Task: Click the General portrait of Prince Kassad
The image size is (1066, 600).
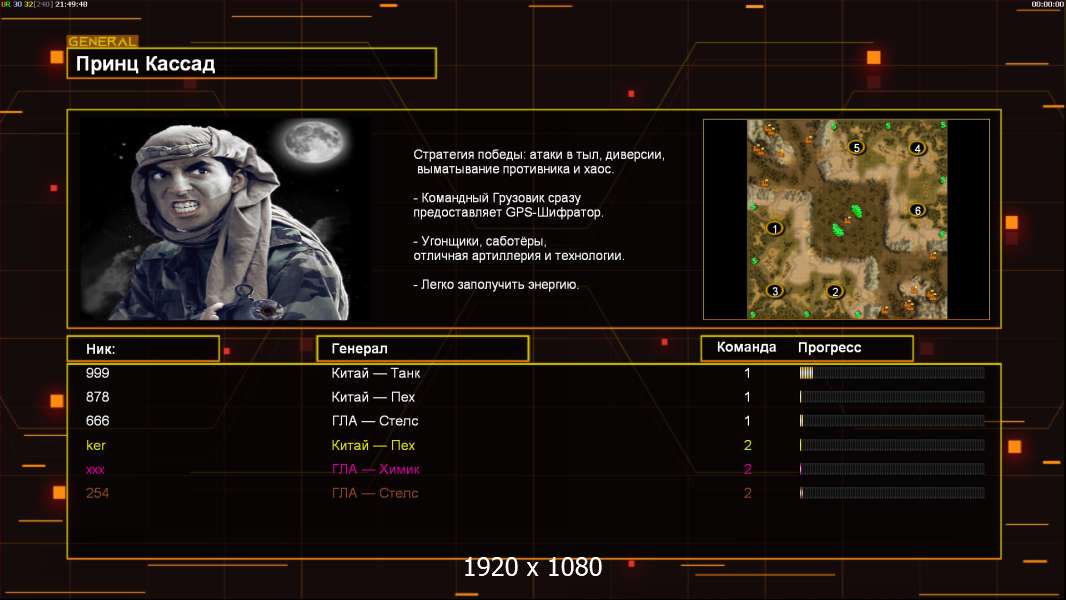Action: [224, 219]
